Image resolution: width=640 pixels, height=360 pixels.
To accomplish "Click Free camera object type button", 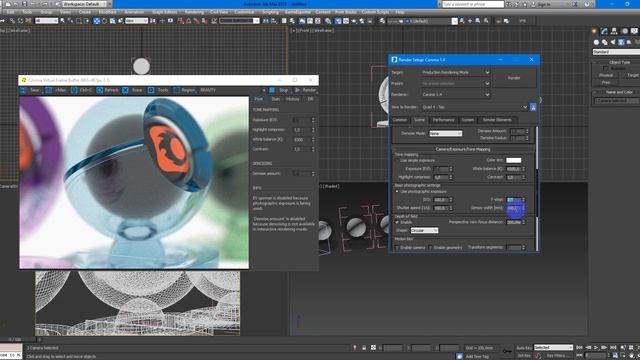I will pos(606,82).
